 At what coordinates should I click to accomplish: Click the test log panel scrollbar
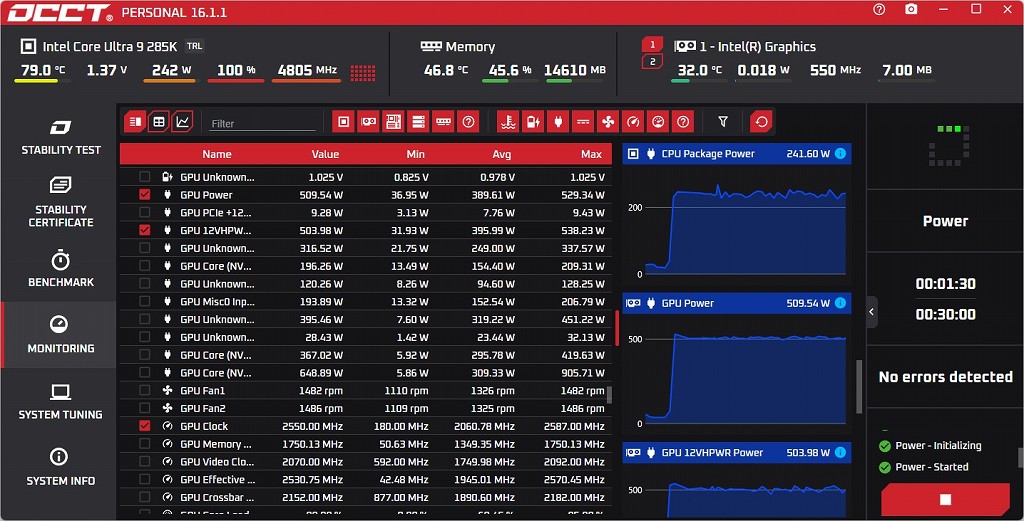click(1020, 457)
